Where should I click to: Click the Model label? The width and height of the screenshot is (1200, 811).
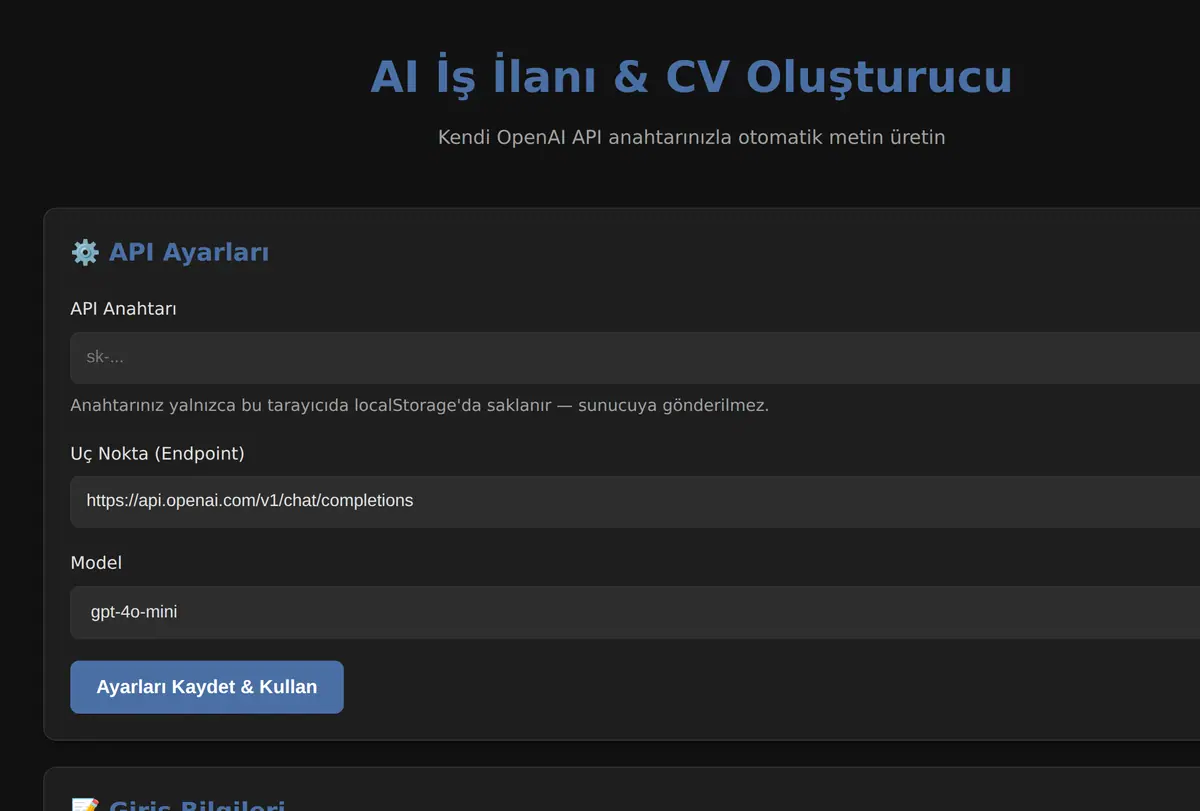point(96,563)
